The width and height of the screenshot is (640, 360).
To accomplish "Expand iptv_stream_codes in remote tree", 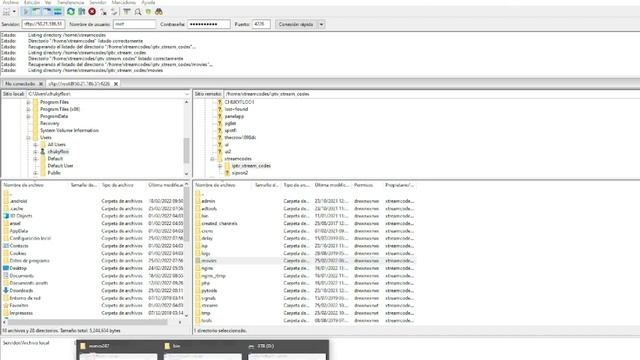I will [x=220, y=166].
